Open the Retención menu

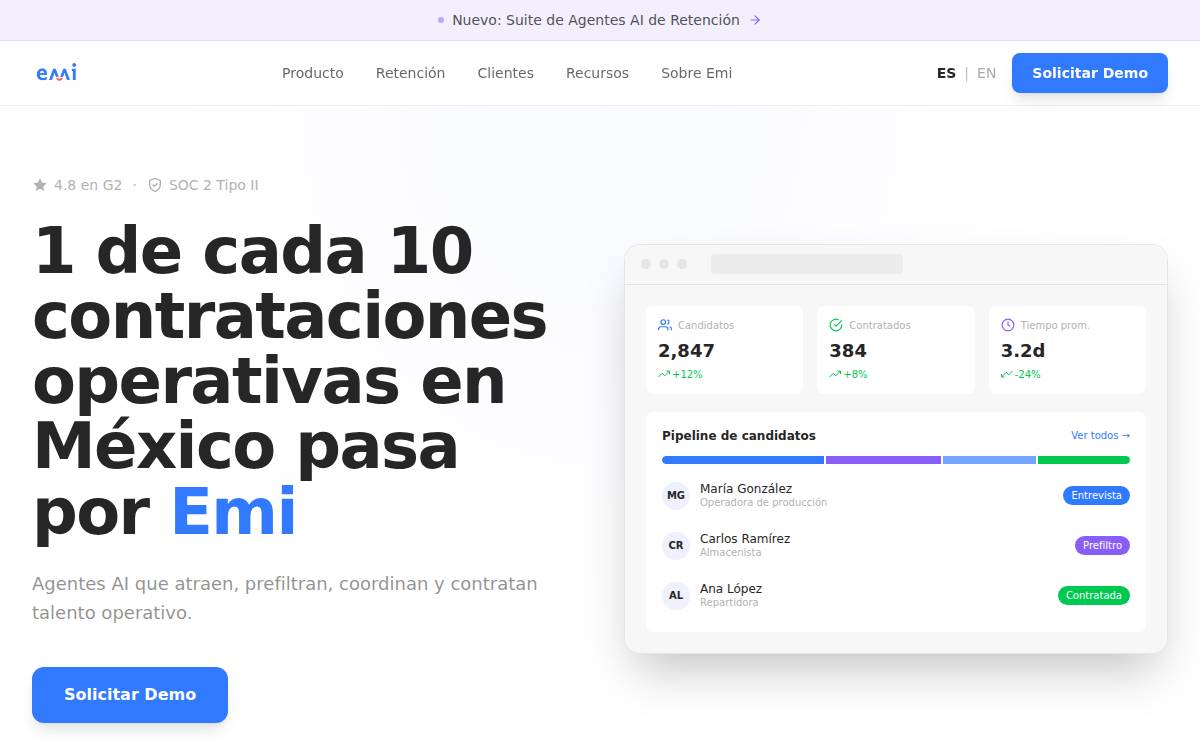pos(410,73)
